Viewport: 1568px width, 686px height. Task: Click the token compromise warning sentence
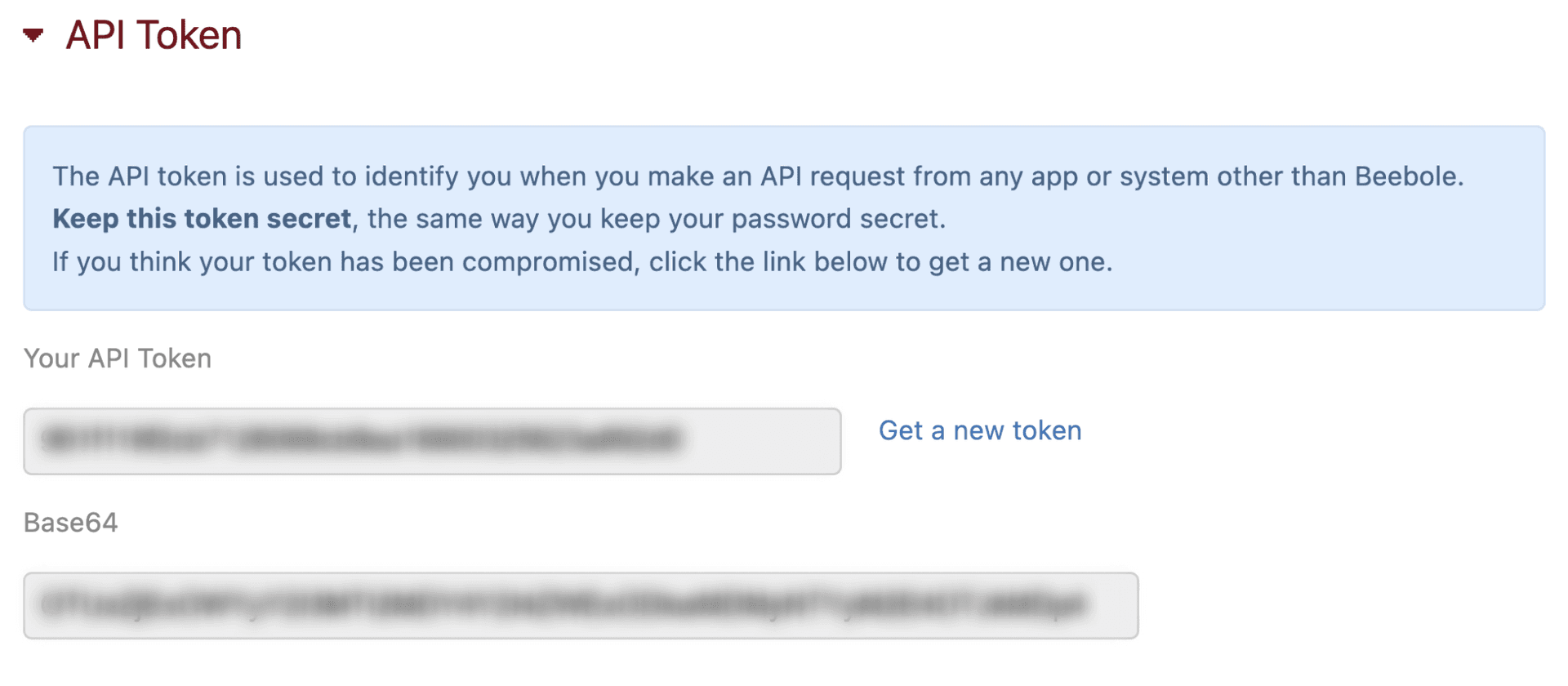coord(581,261)
